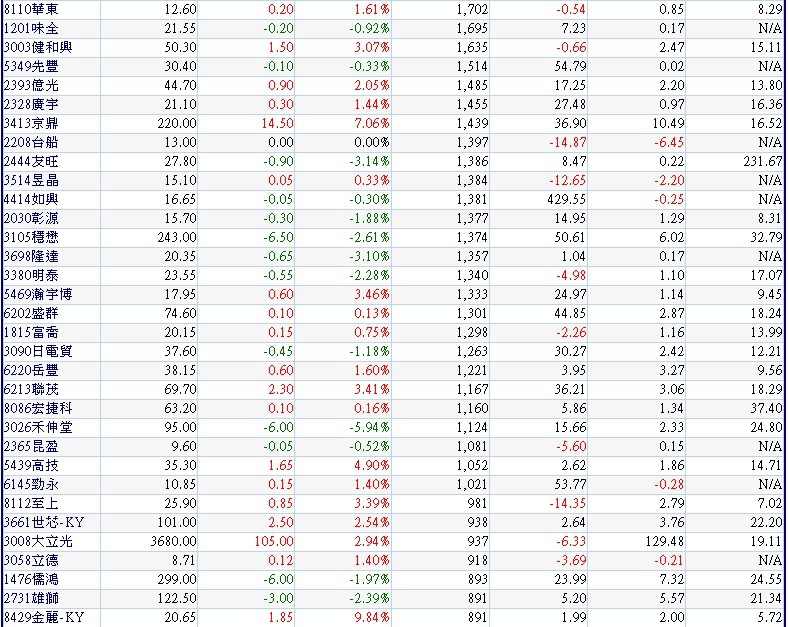Select 3105穩懋 in the table

click(x=31, y=238)
